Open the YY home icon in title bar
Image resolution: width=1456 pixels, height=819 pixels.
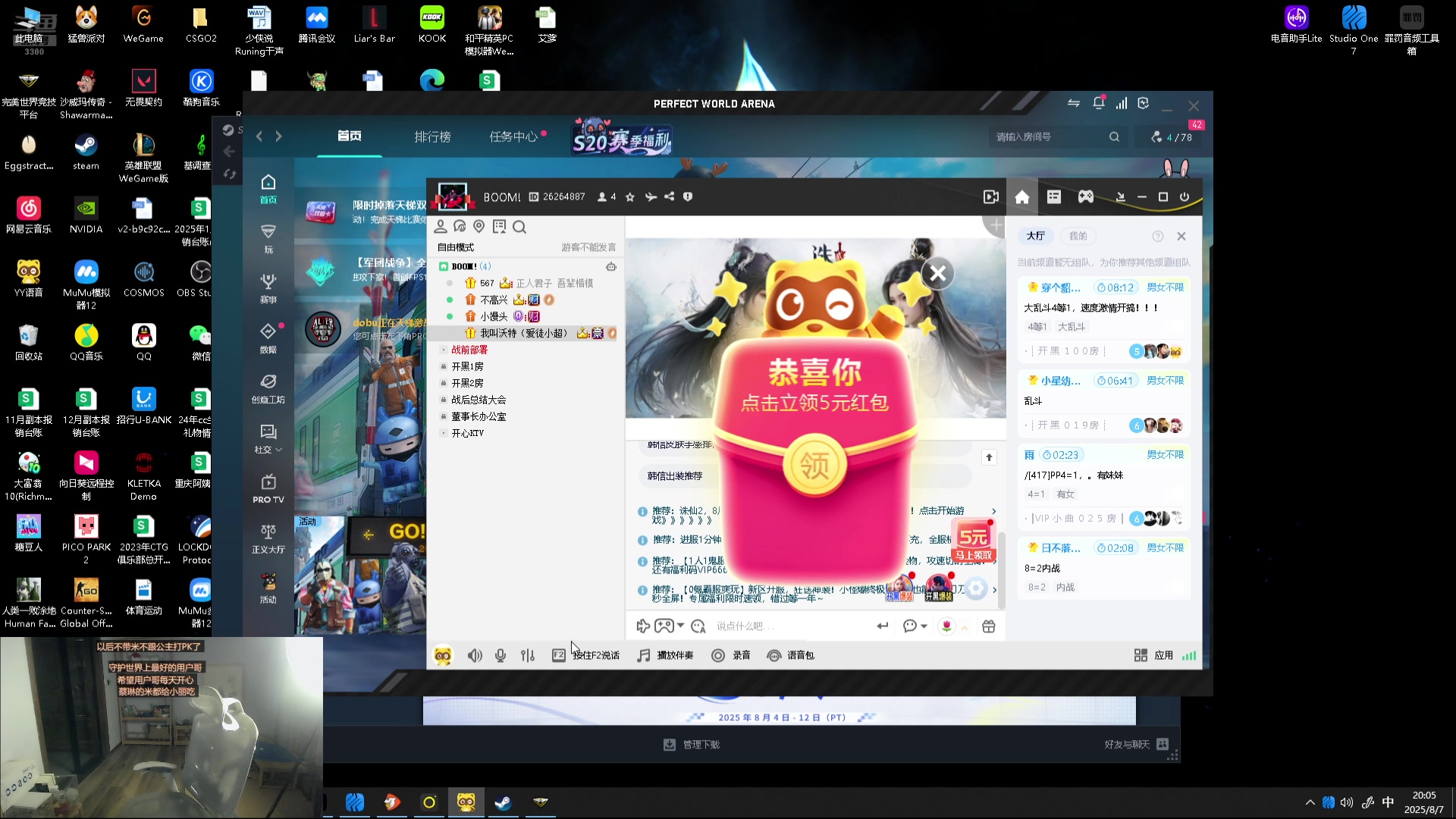point(1022,197)
